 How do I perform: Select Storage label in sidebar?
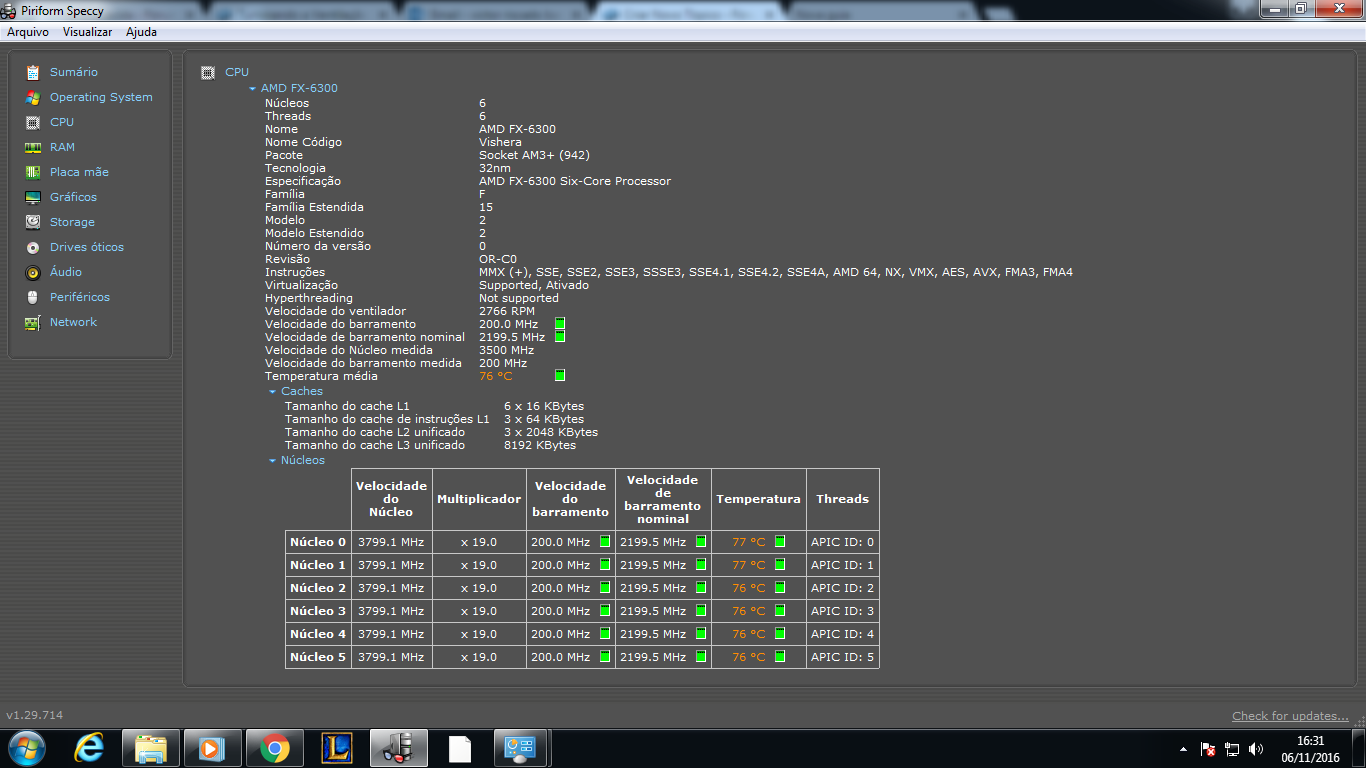[x=72, y=222]
